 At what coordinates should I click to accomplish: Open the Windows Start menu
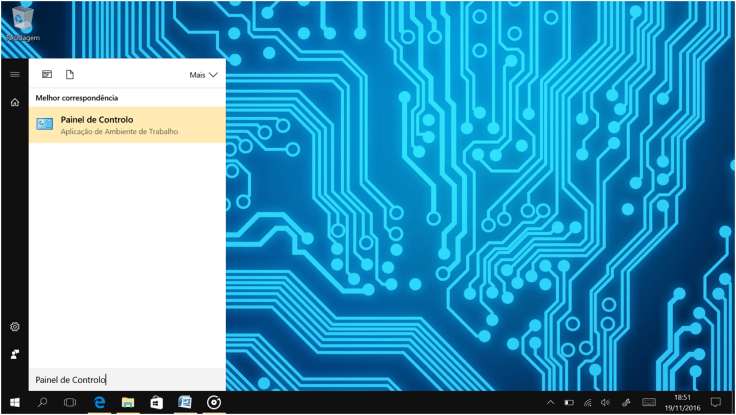(14, 403)
